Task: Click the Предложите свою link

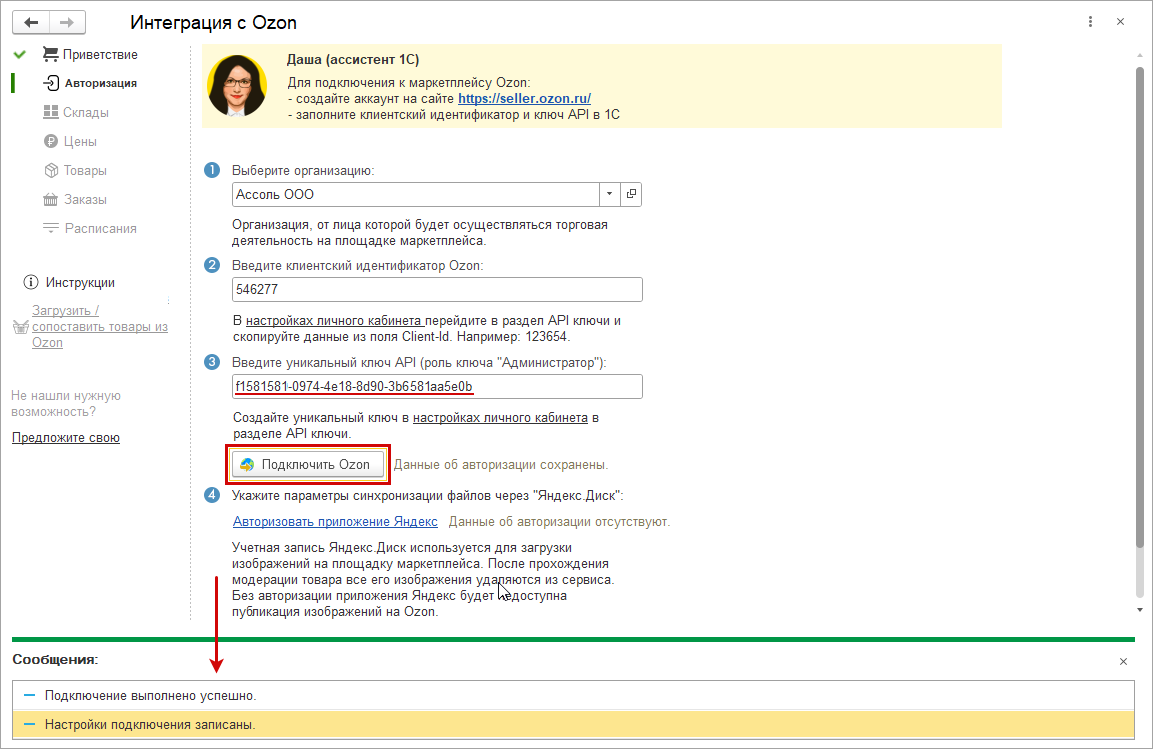Action: 65,438
